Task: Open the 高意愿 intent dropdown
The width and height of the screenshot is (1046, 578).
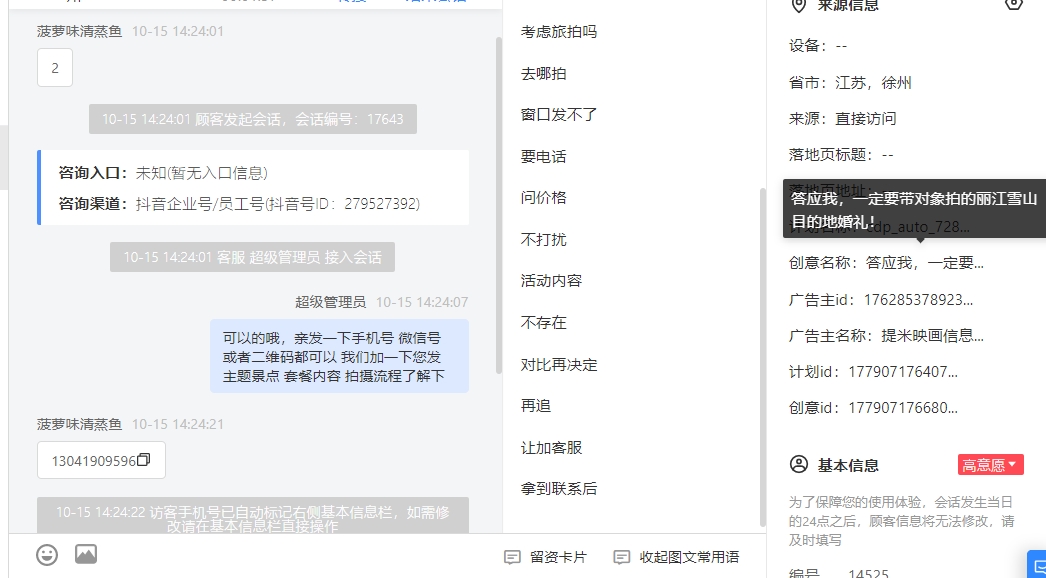Action: pyautogui.click(x=991, y=465)
